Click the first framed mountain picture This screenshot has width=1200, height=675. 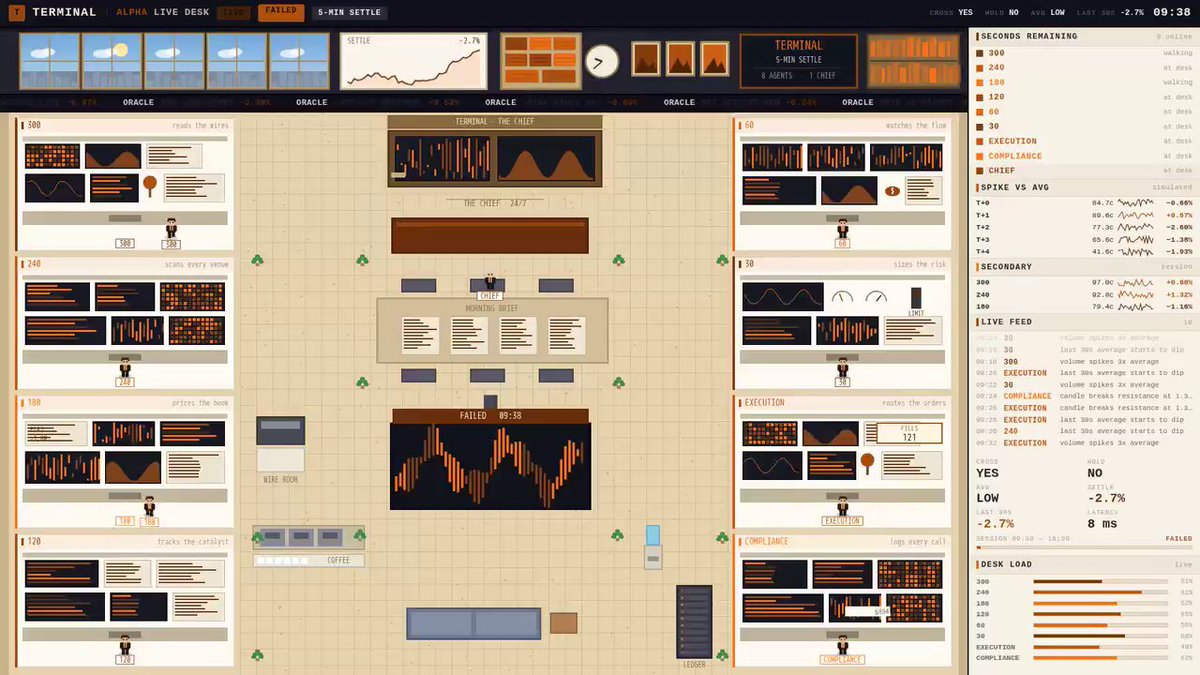[646, 58]
